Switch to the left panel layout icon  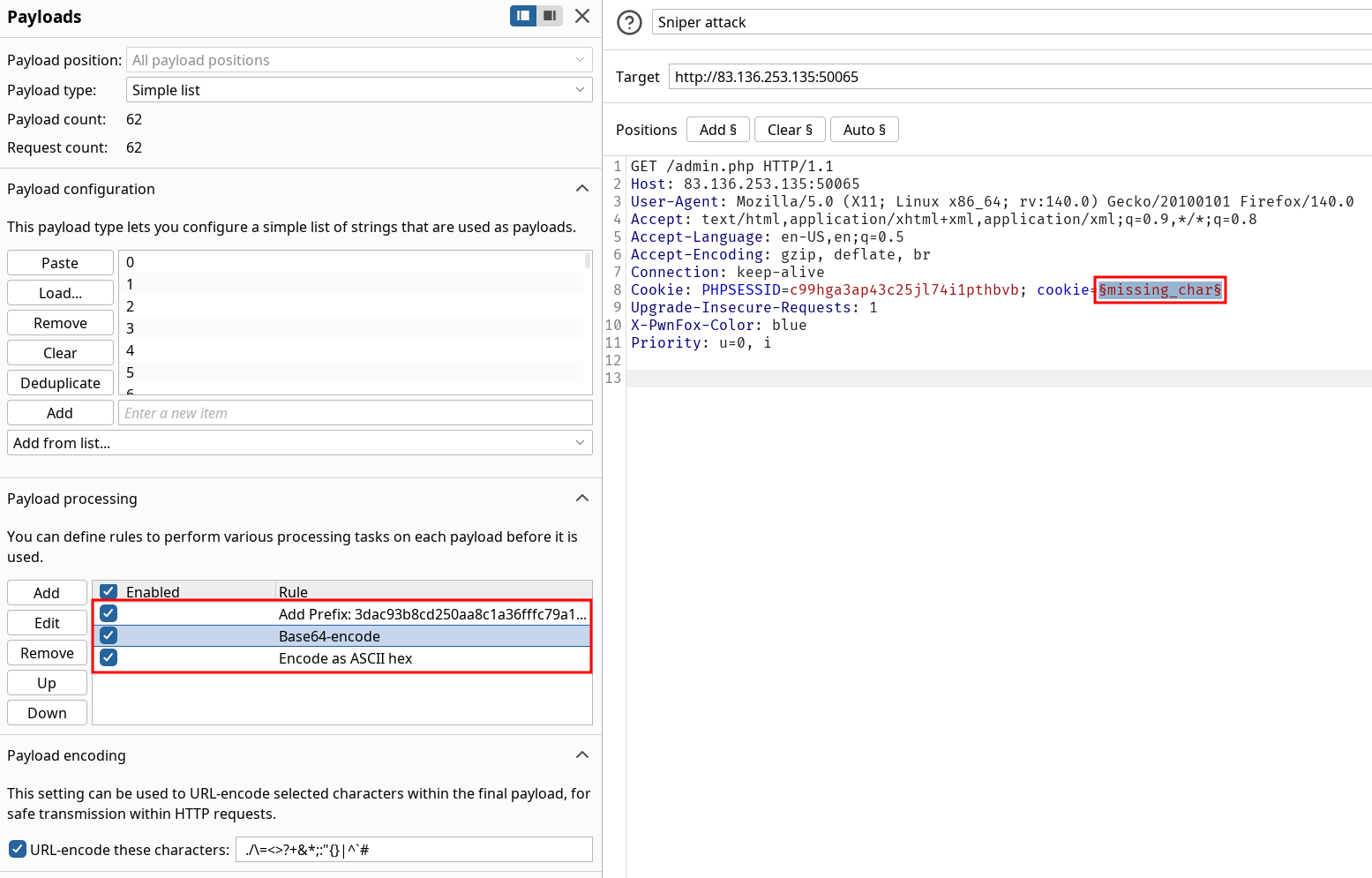click(523, 16)
